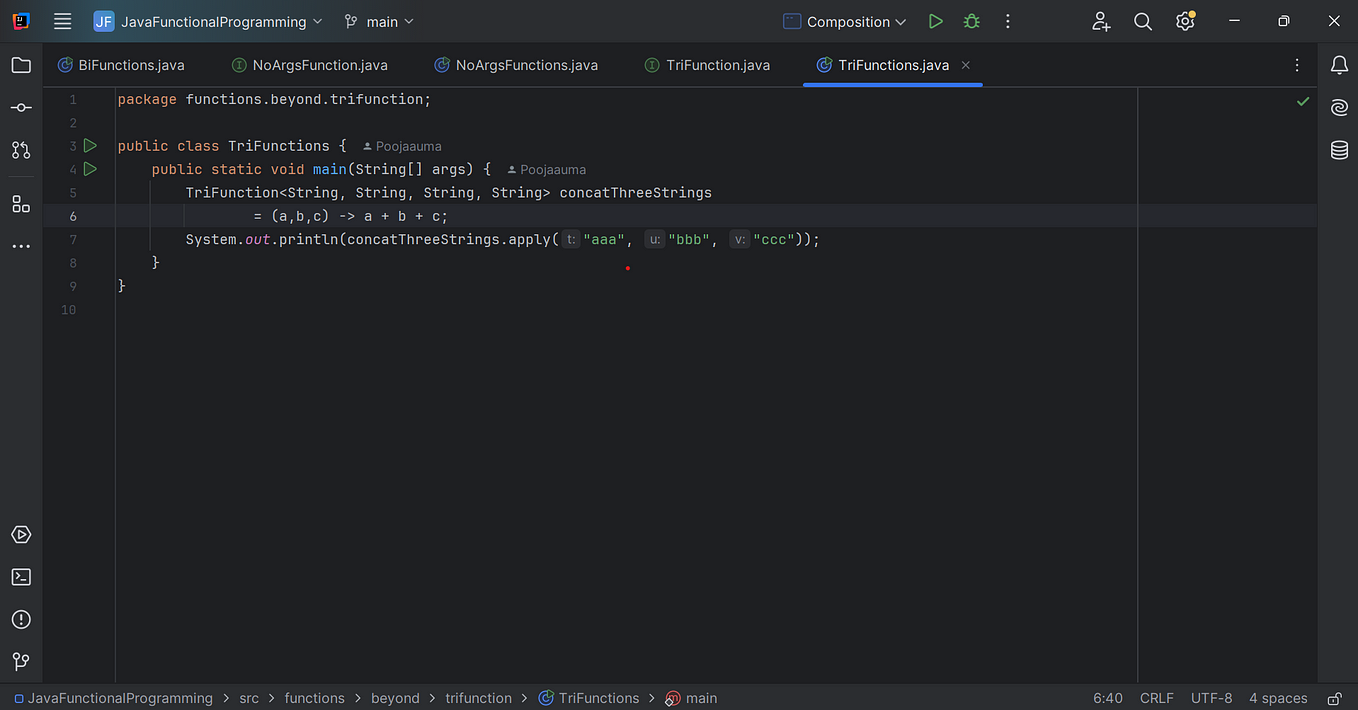Image resolution: width=1358 pixels, height=710 pixels.
Task: Click Poojaauma author hint on class line
Action: (402, 146)
